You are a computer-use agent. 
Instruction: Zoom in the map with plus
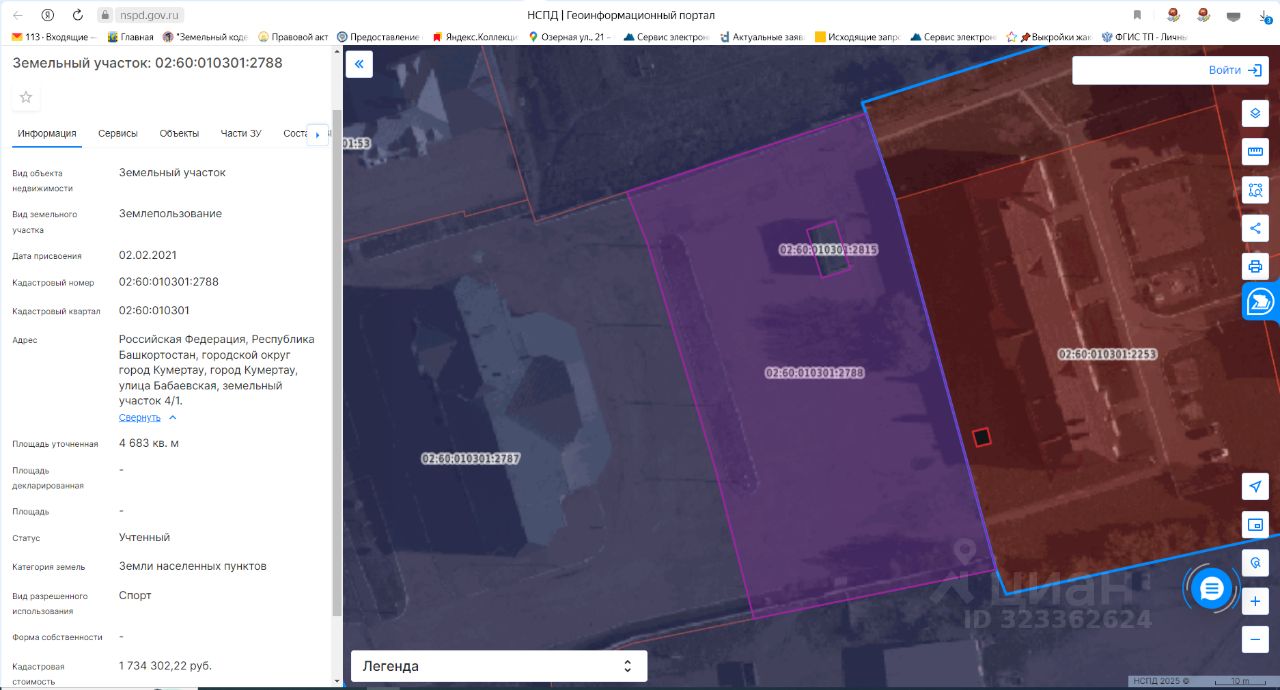tap(1255, 602)
